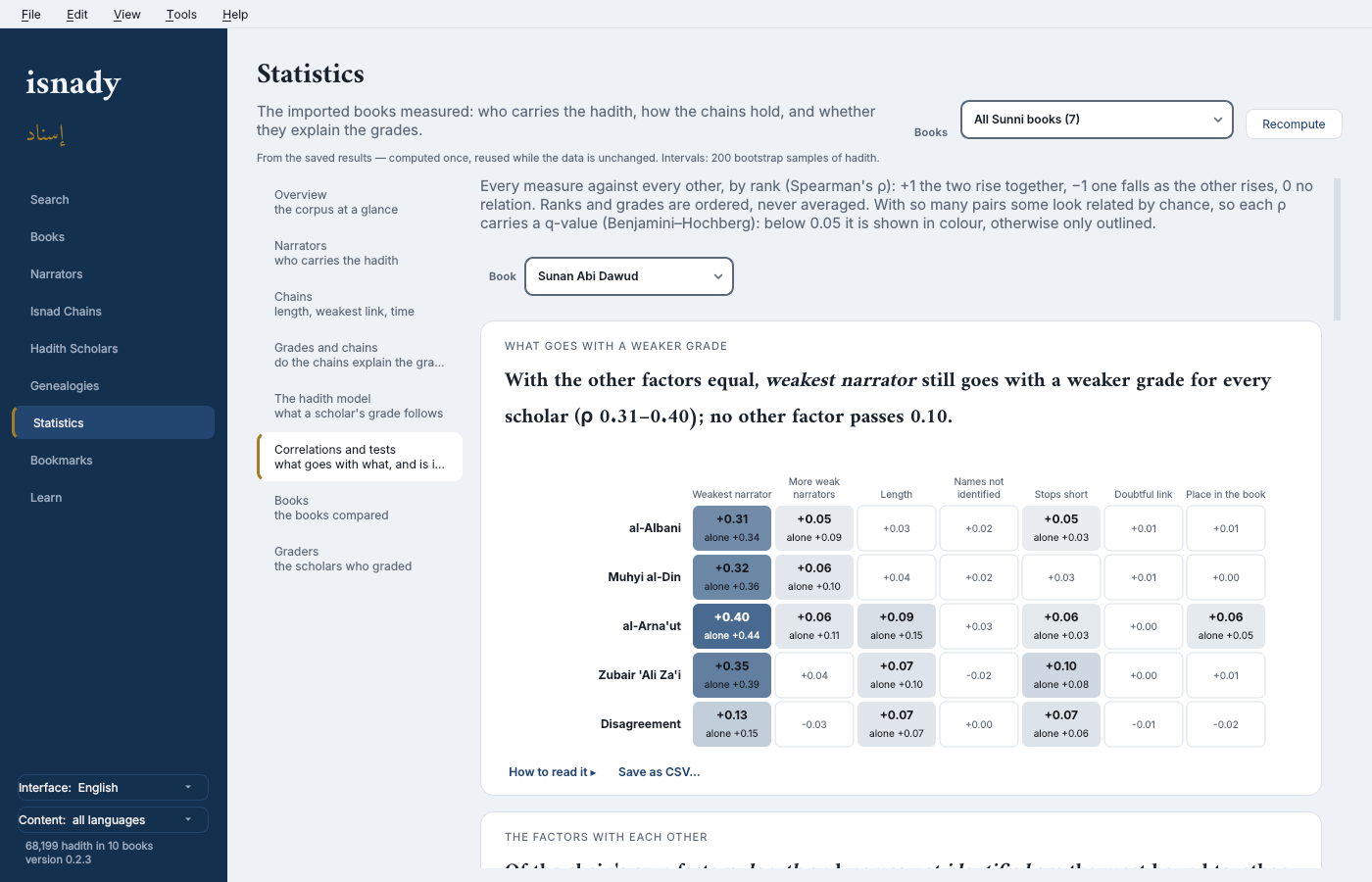1372x882 pixels.
Task: Open the 'Sunan Abi Dawud' book dropdown
Action: 629,276
